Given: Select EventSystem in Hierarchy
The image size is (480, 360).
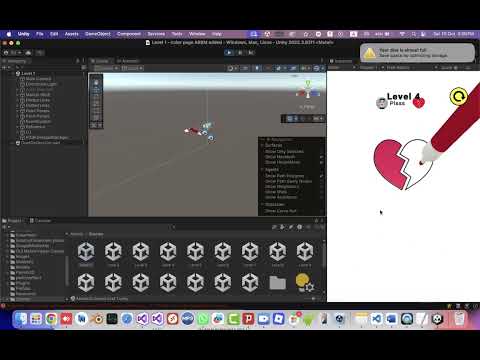Looking at the screenshot, I should (38, 121).
